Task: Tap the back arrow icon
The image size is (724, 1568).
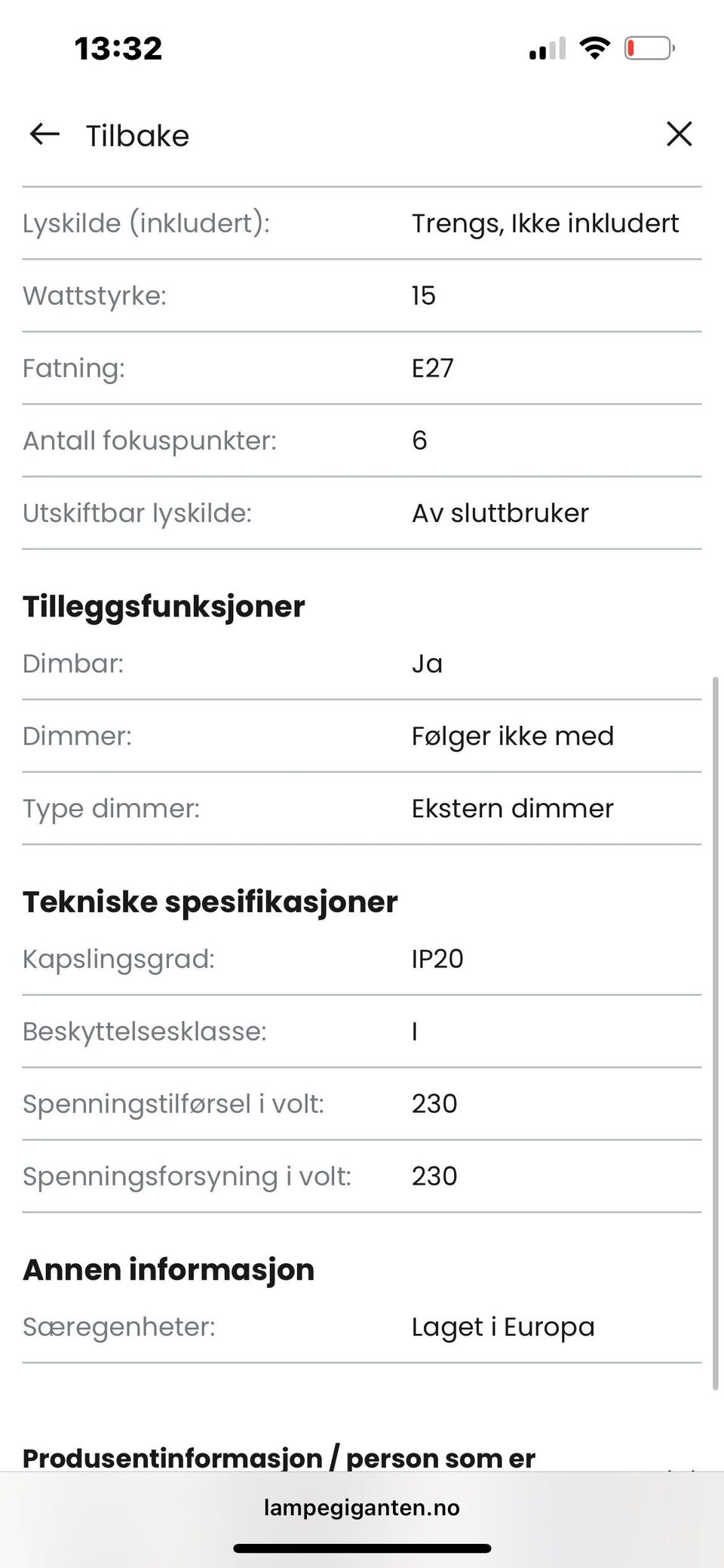Action: pyautogui.click(x=44, y=135)
